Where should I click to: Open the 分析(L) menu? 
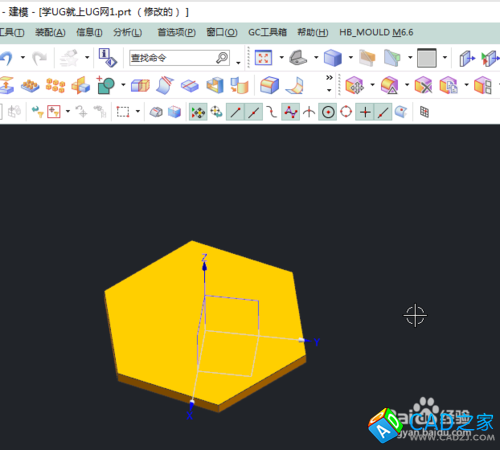click(x=127, y=32)
